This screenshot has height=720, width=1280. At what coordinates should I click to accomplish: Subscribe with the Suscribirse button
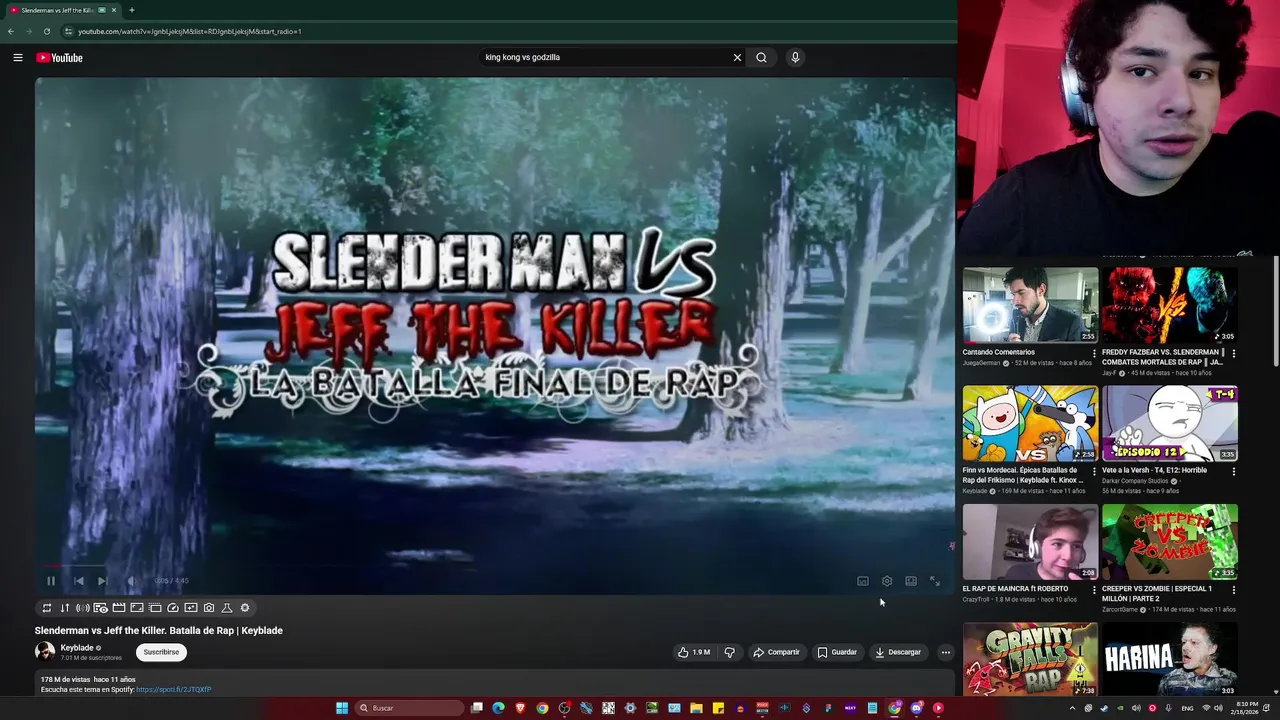(x=161, y=652)
